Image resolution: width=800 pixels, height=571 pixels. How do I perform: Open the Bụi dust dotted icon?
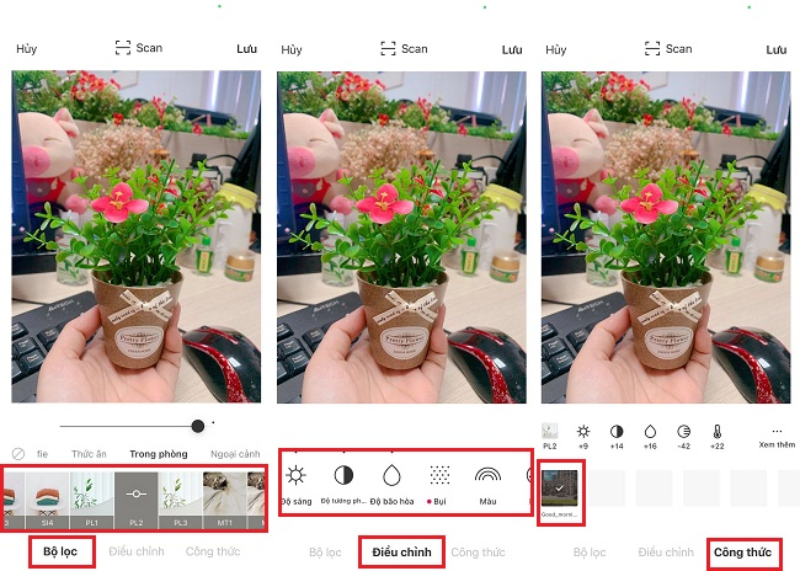439,475
